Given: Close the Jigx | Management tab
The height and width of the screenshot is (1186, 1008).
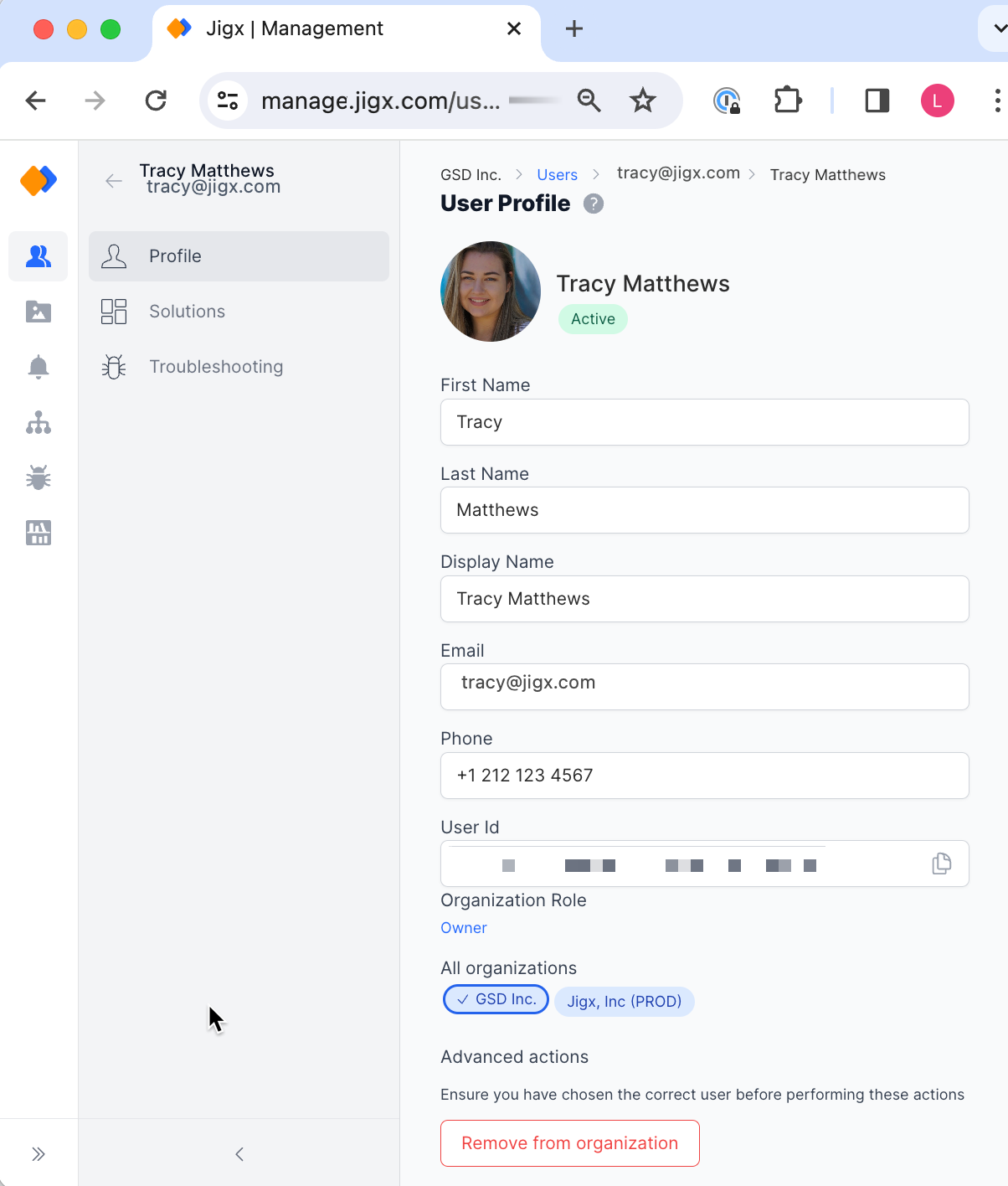Looking at the screenshot, I should (514, 28).
